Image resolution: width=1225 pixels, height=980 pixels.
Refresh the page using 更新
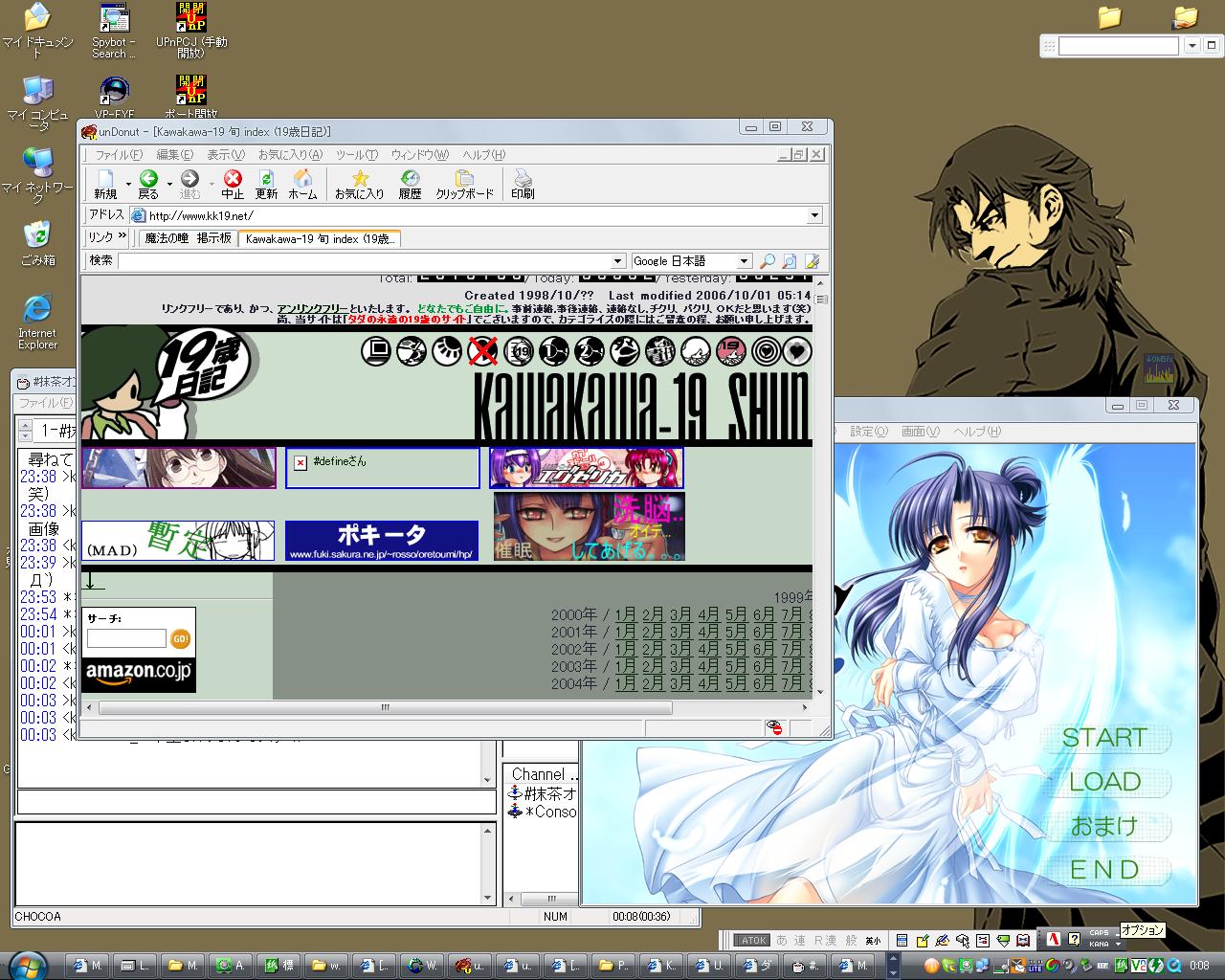266,184
